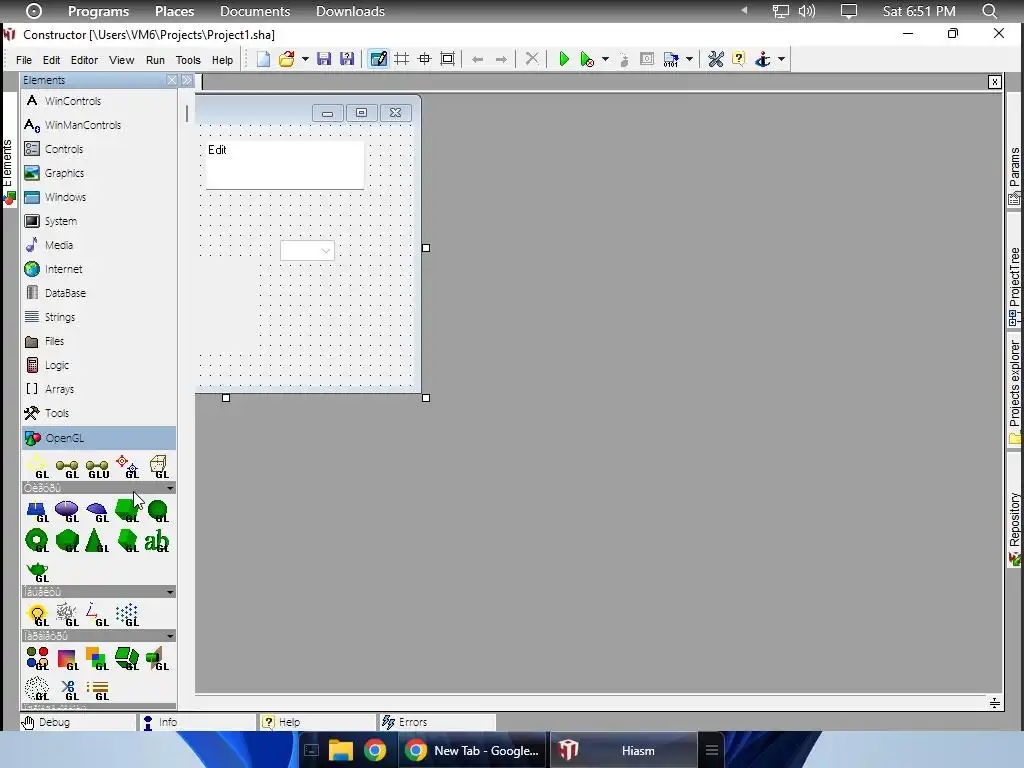Pick the GL light bulb element
This screenshot has width=1024, height=768.
click(x=37, y=615)
